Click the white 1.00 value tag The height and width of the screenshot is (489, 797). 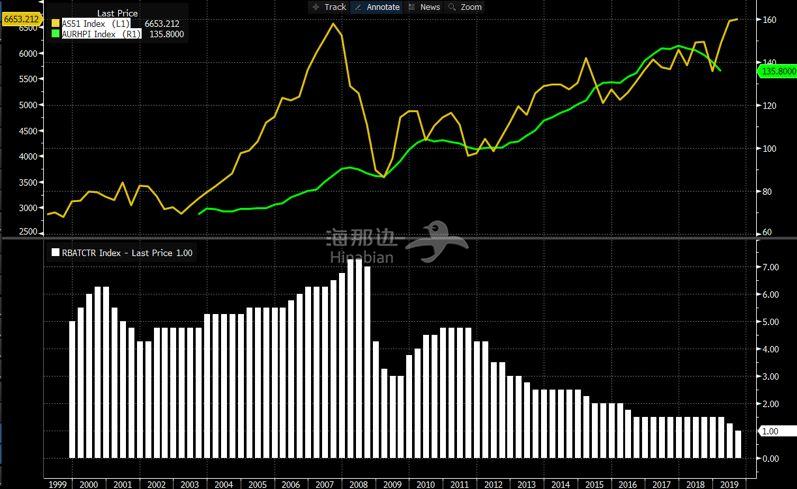pos(777,431)
